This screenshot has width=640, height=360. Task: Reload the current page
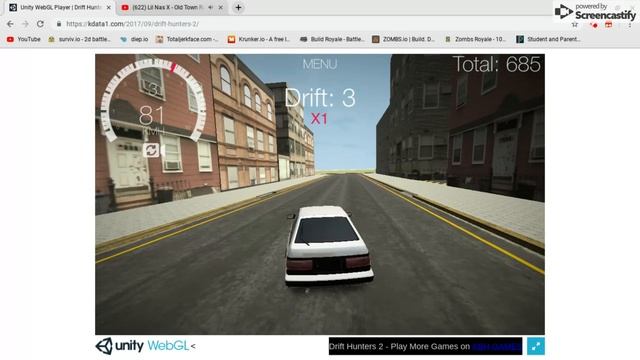pyautogui.click(x=40, y=24)
